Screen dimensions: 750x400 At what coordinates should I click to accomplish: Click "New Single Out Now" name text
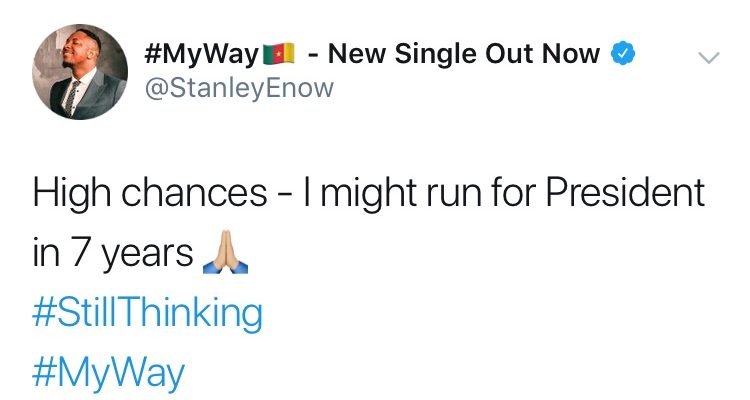463,54
